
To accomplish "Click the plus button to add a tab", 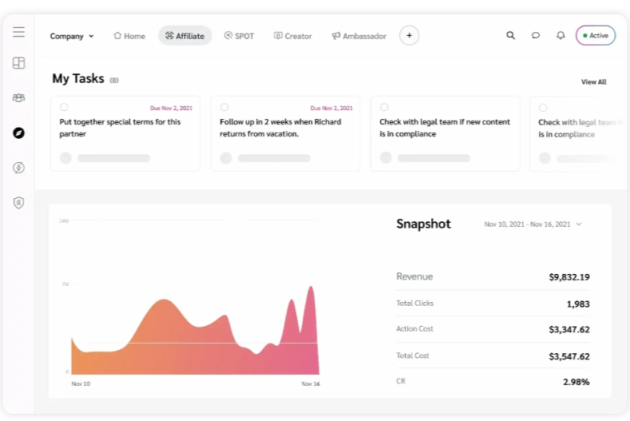I will click(x=409, y=35).
